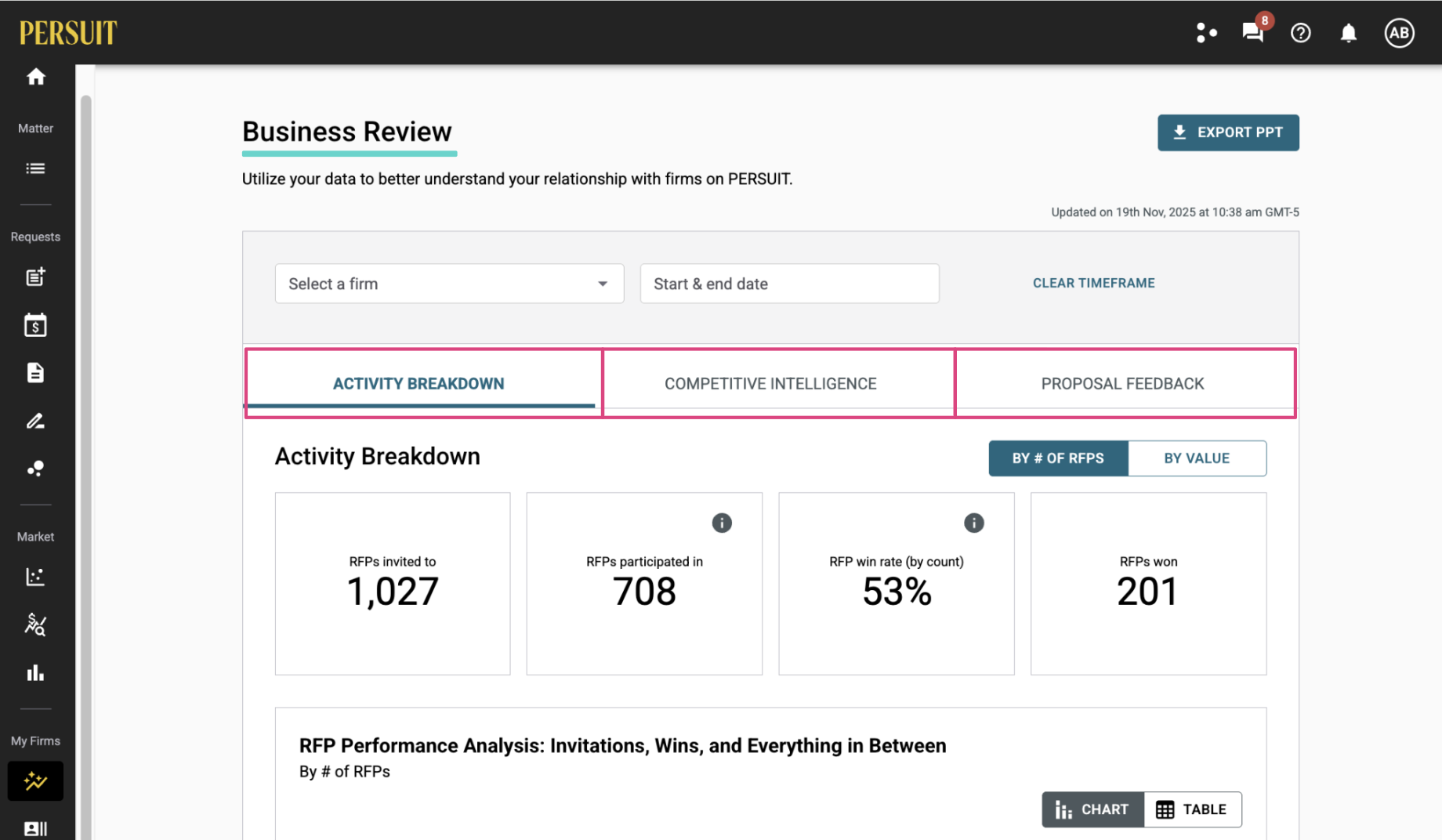
Task: Switch analysis view to Chart
Action: coord(1092,809)
